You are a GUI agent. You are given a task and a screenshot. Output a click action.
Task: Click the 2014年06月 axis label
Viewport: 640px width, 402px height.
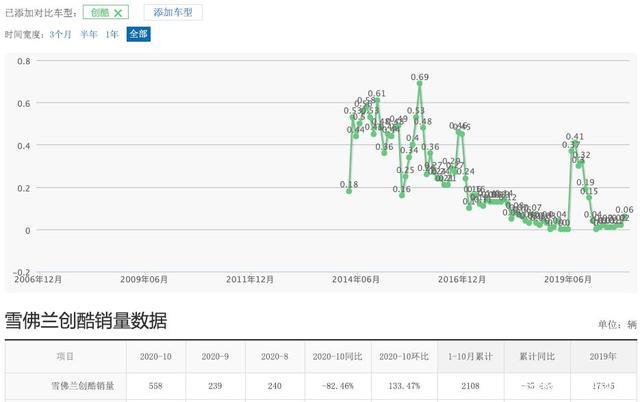click(356, 280)
